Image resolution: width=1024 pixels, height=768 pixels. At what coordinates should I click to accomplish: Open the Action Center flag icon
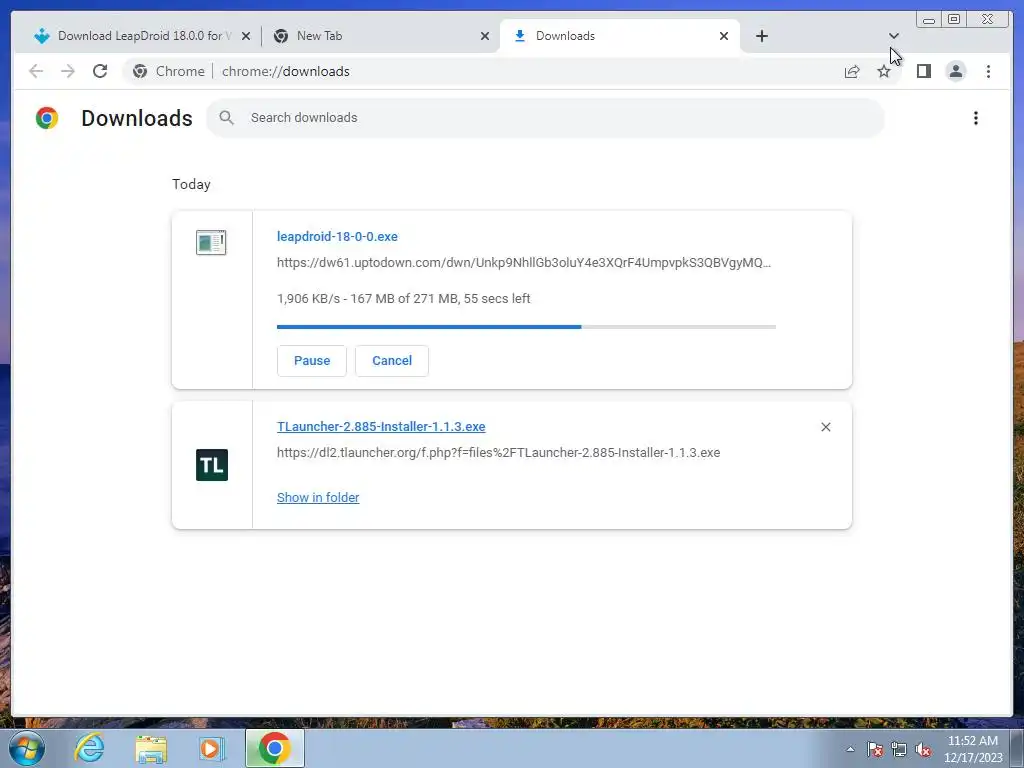pyautogui.click(x=875, y=749)
